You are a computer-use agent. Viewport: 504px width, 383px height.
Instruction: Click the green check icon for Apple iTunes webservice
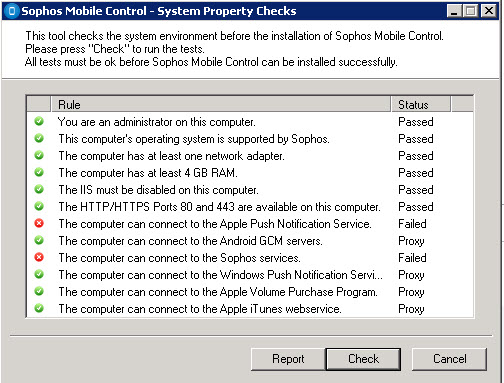pos(39,308)
